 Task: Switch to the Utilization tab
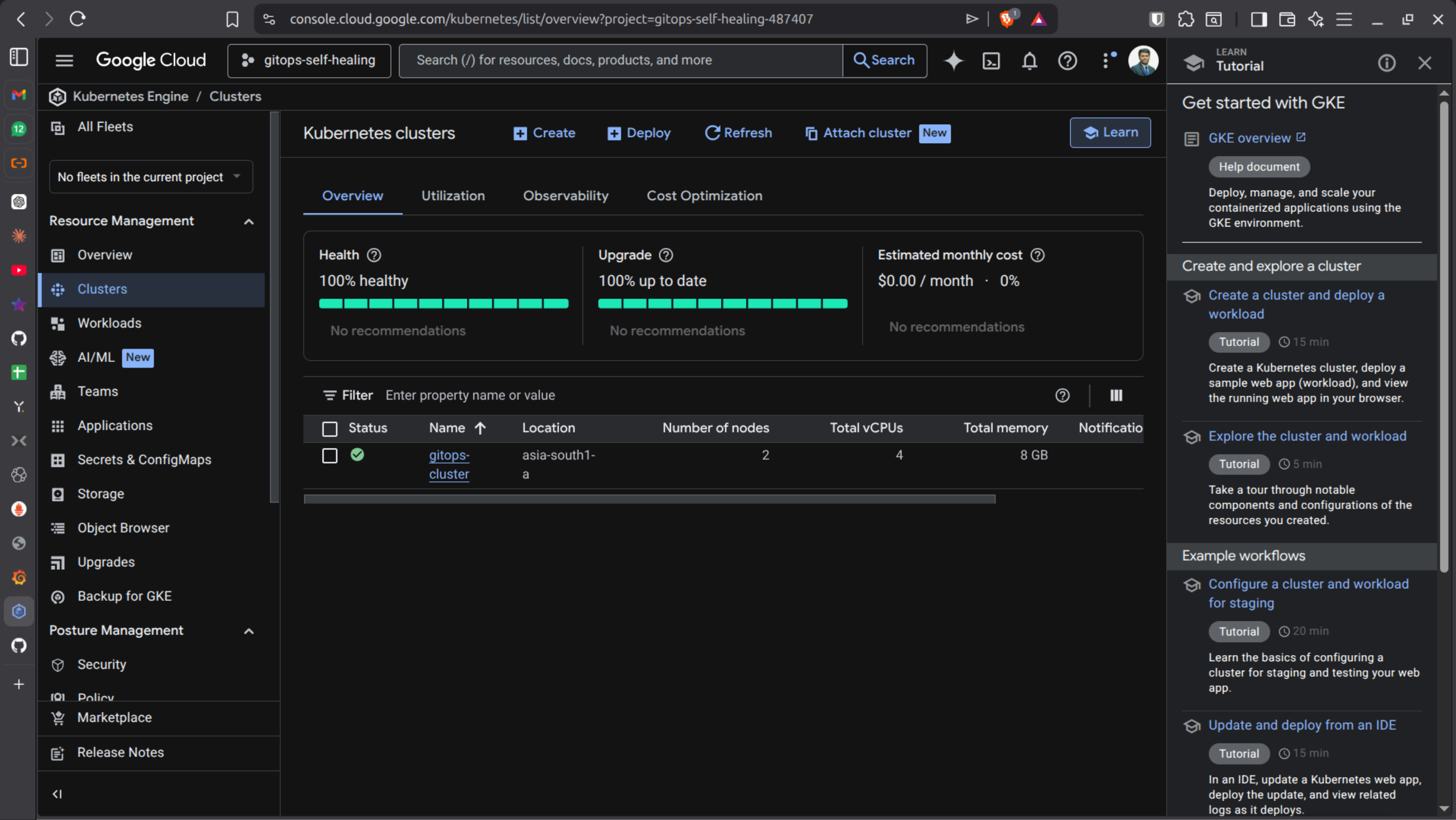coord(453,196)
